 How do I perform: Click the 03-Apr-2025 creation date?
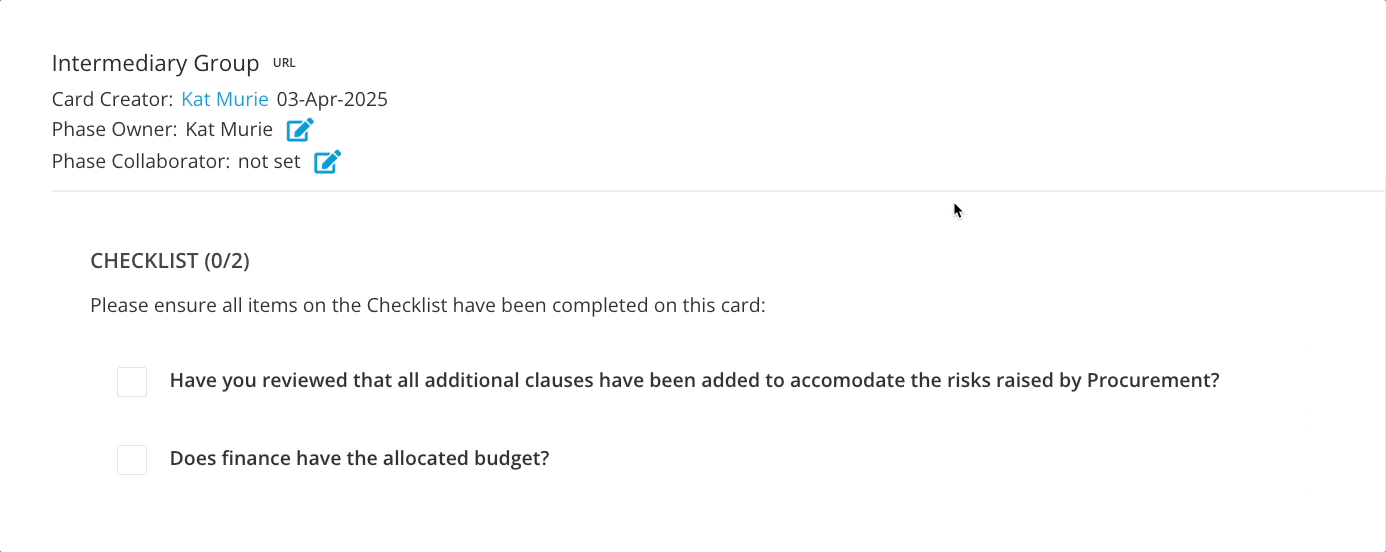tap(332, 99)
